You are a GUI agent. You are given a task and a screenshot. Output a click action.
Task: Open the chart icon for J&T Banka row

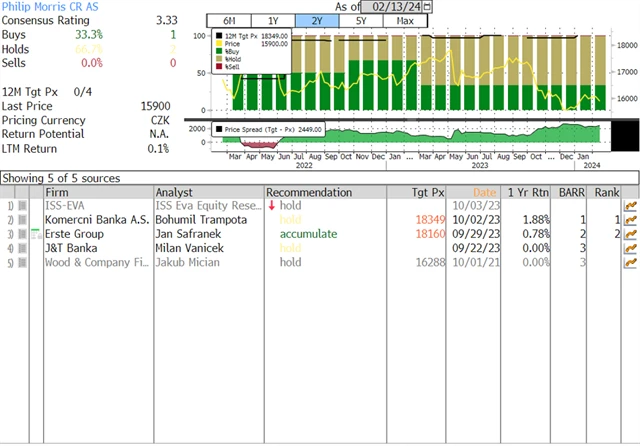coord(630,248)
